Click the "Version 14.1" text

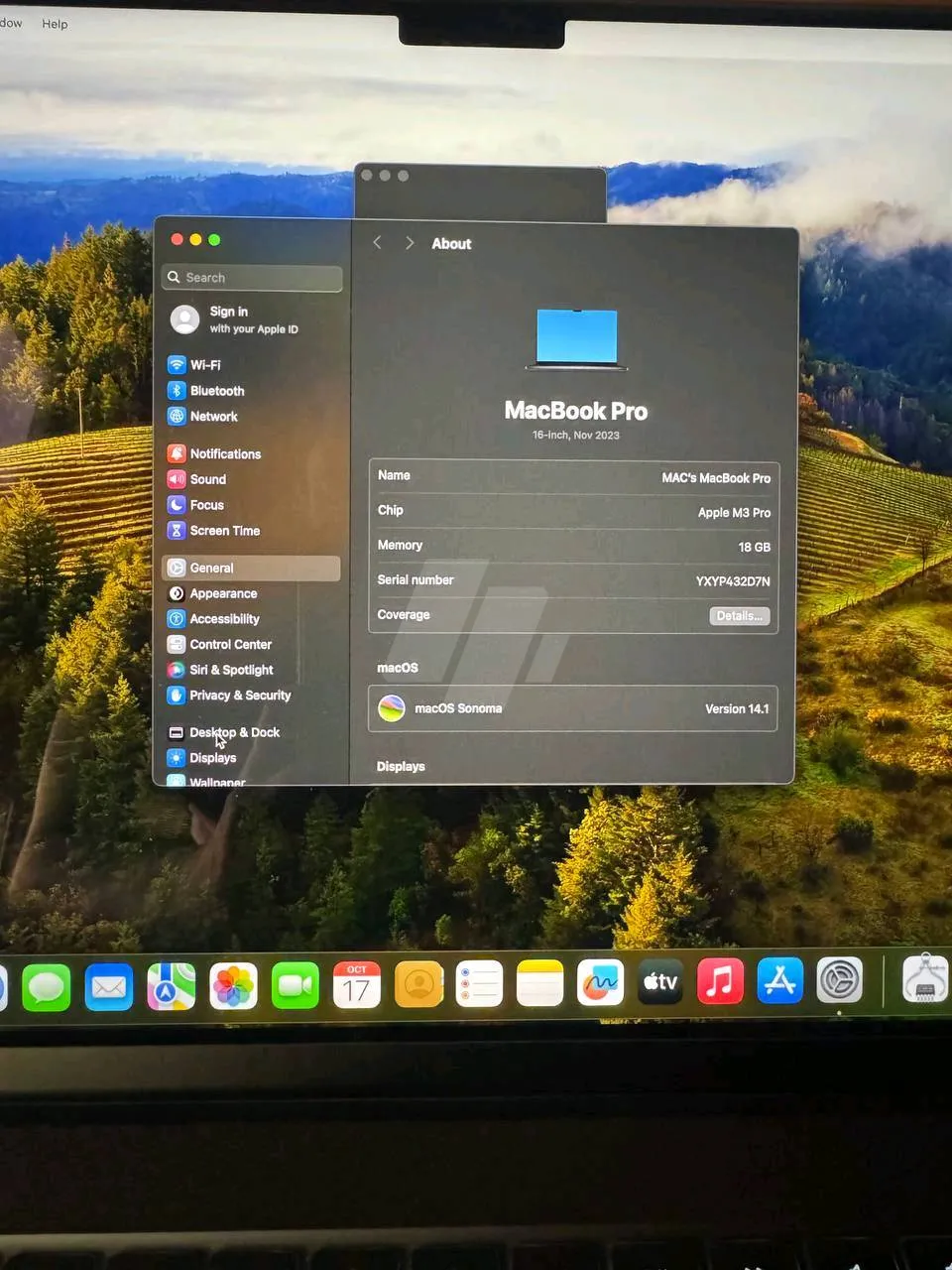[x=737, y=709]
